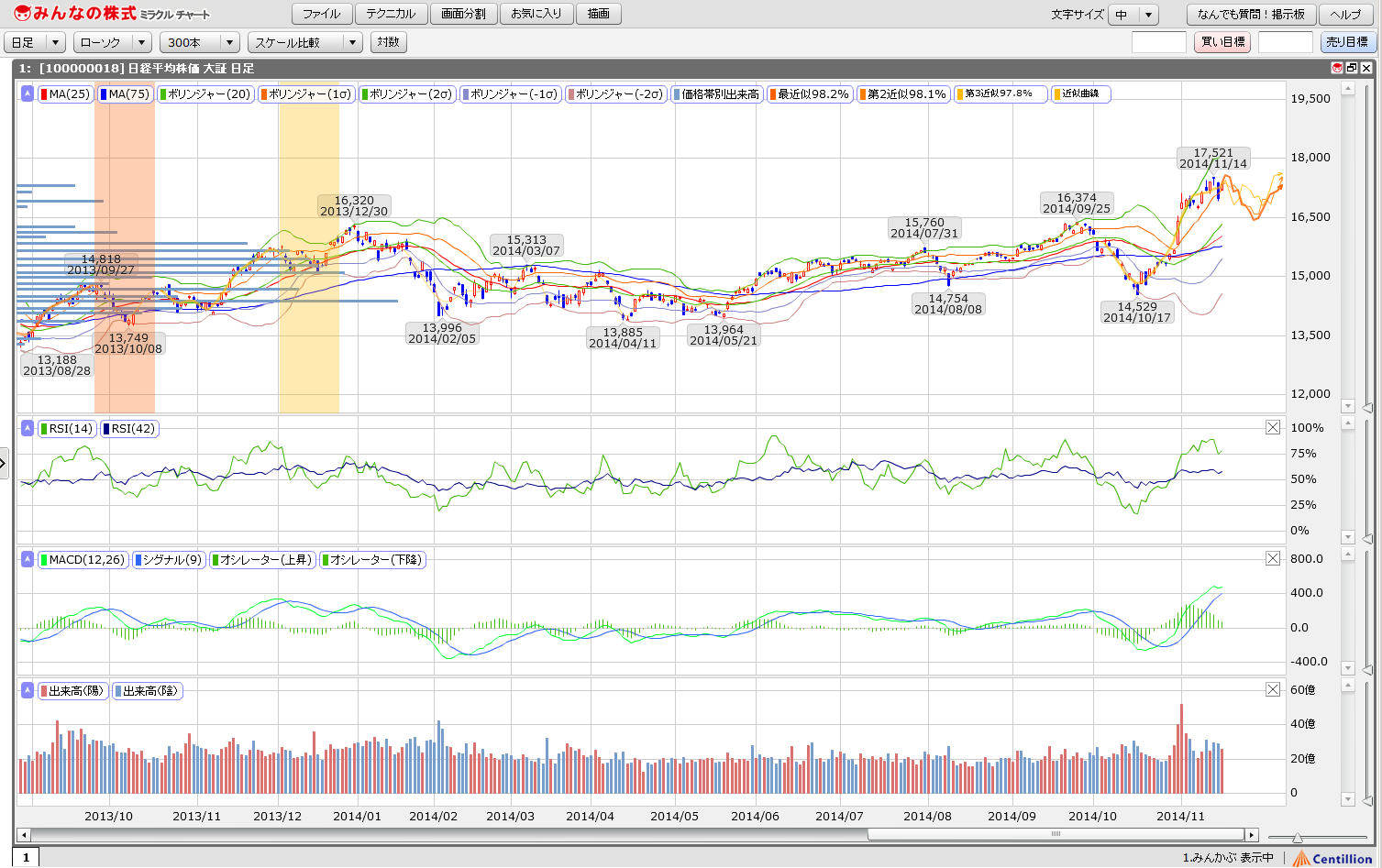Close the RSI panel with its X icon

click(1273, 427)
